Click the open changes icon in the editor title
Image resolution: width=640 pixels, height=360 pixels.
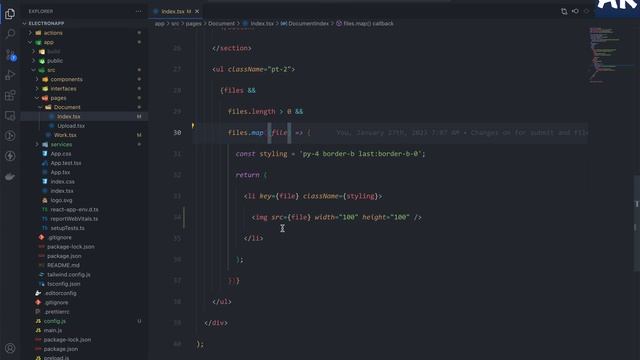(x=564, y=11)
